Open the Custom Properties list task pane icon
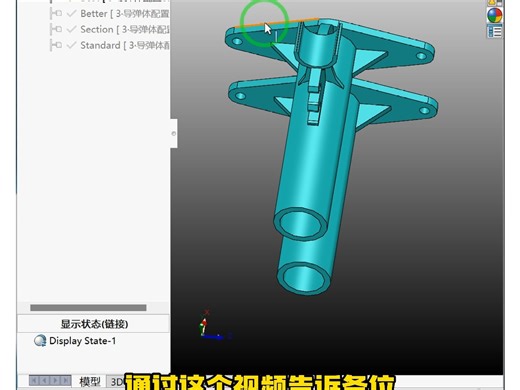This screenshot has width=520, height=390. tap(494, 32)
